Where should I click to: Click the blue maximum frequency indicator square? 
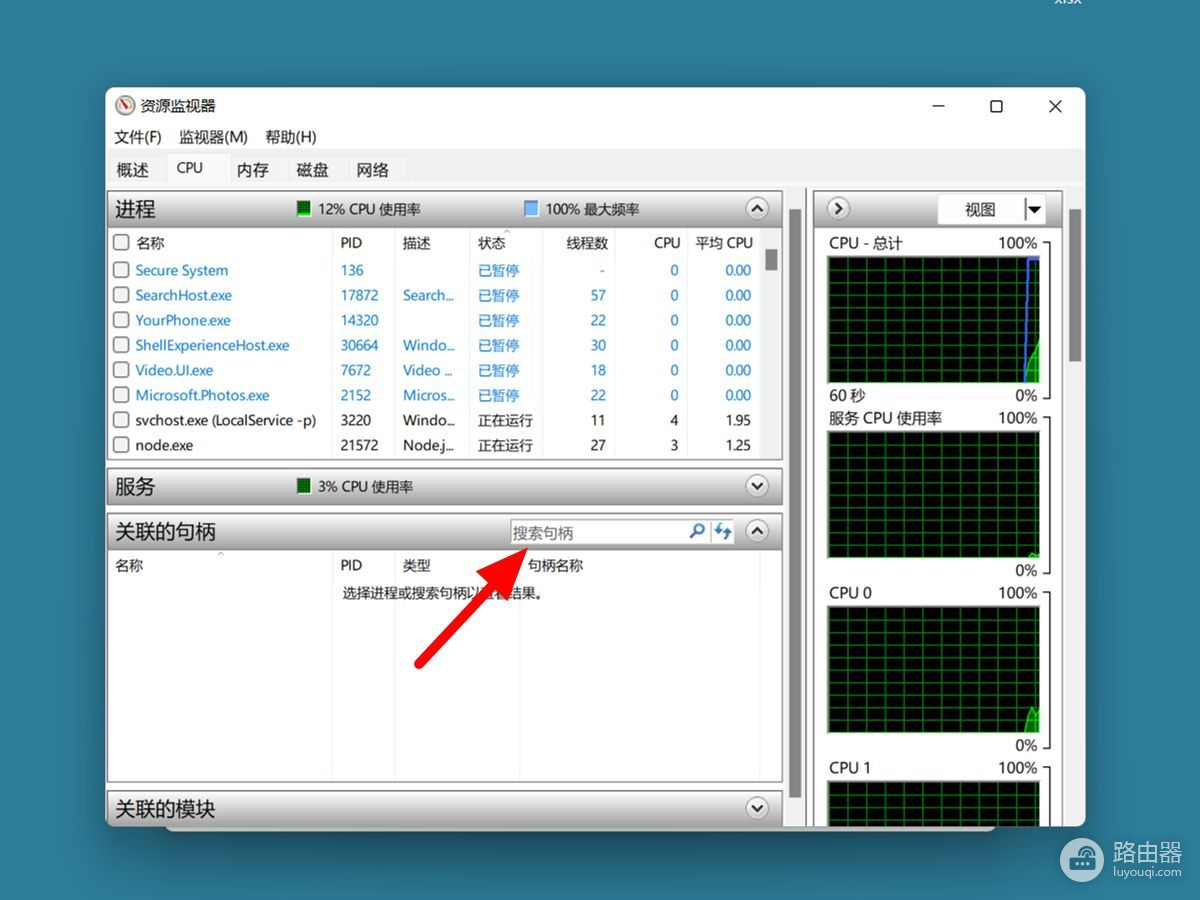click(531, 209)
